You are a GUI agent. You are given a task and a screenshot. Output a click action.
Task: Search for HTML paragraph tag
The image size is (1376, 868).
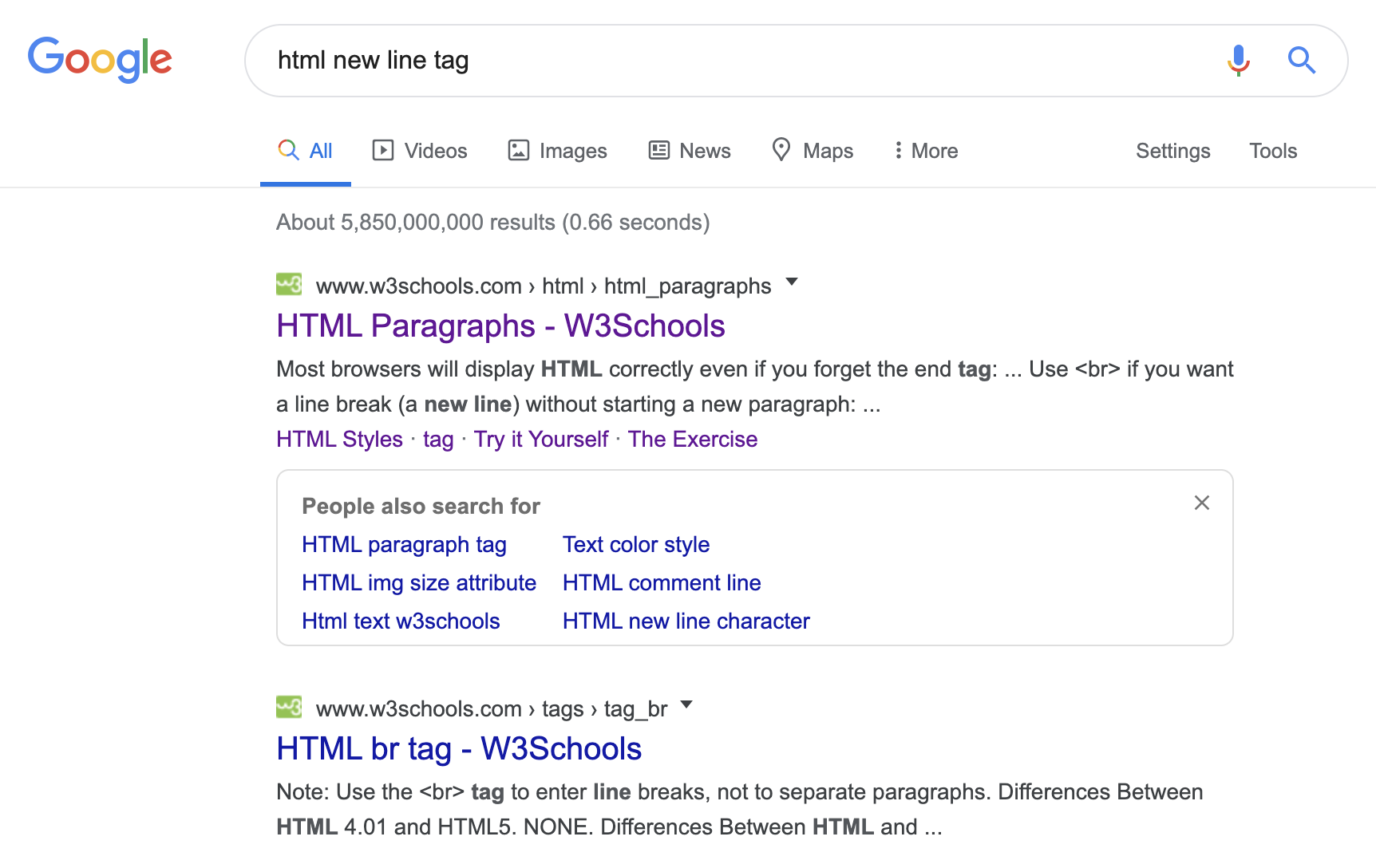[404, 545]
